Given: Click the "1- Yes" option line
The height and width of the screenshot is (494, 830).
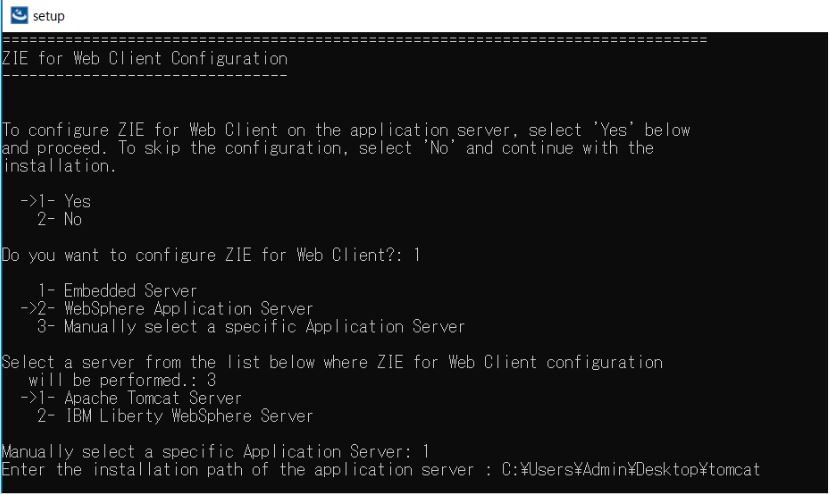Looking at the screenshot, I should tap(72, 201).
